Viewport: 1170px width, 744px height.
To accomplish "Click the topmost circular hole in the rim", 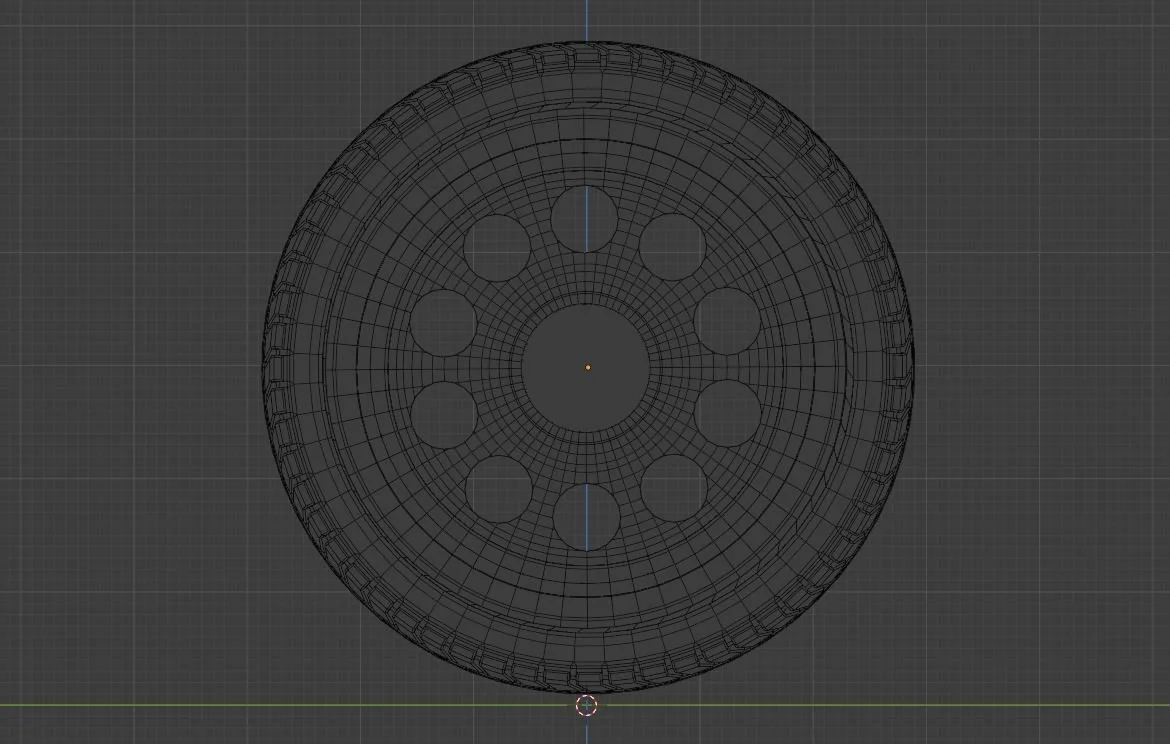I will point(584,219).
